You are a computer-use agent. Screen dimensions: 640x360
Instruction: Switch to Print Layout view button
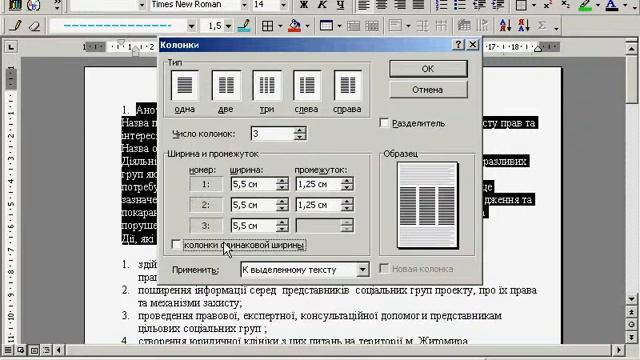coord(34,350)
